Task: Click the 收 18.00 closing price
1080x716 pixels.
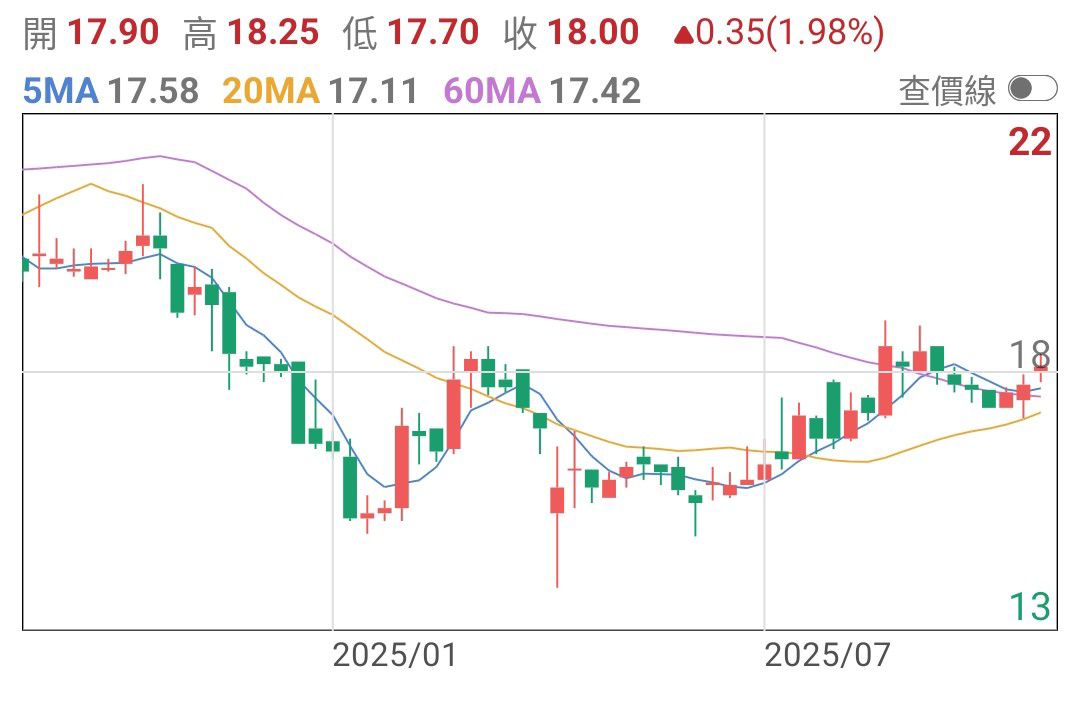Action: (572, 33)
